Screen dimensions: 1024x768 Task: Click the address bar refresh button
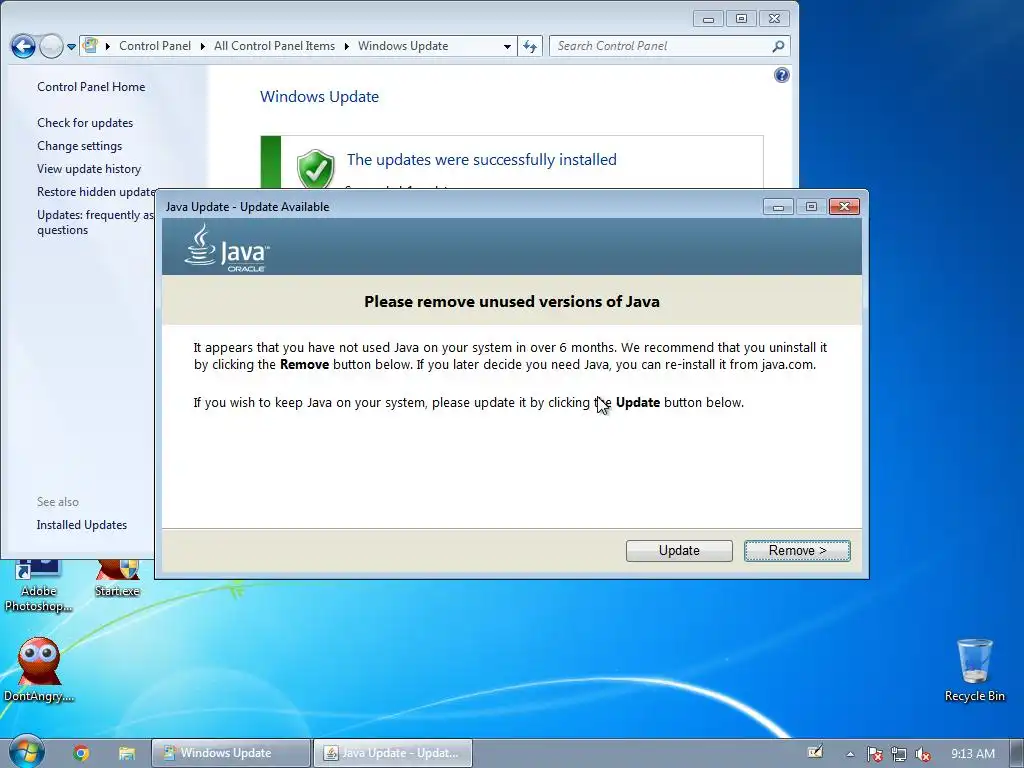point(530,46)
